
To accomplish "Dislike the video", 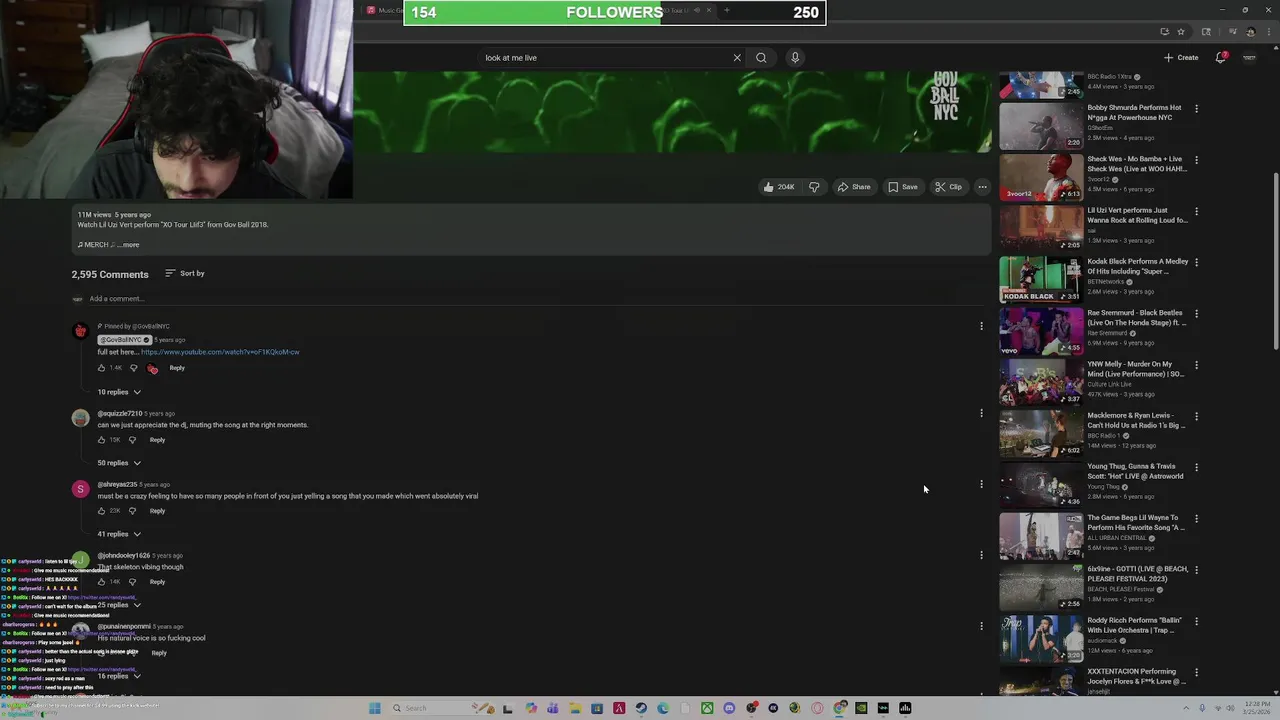I will pyautogui.click(x=814, y=187).
